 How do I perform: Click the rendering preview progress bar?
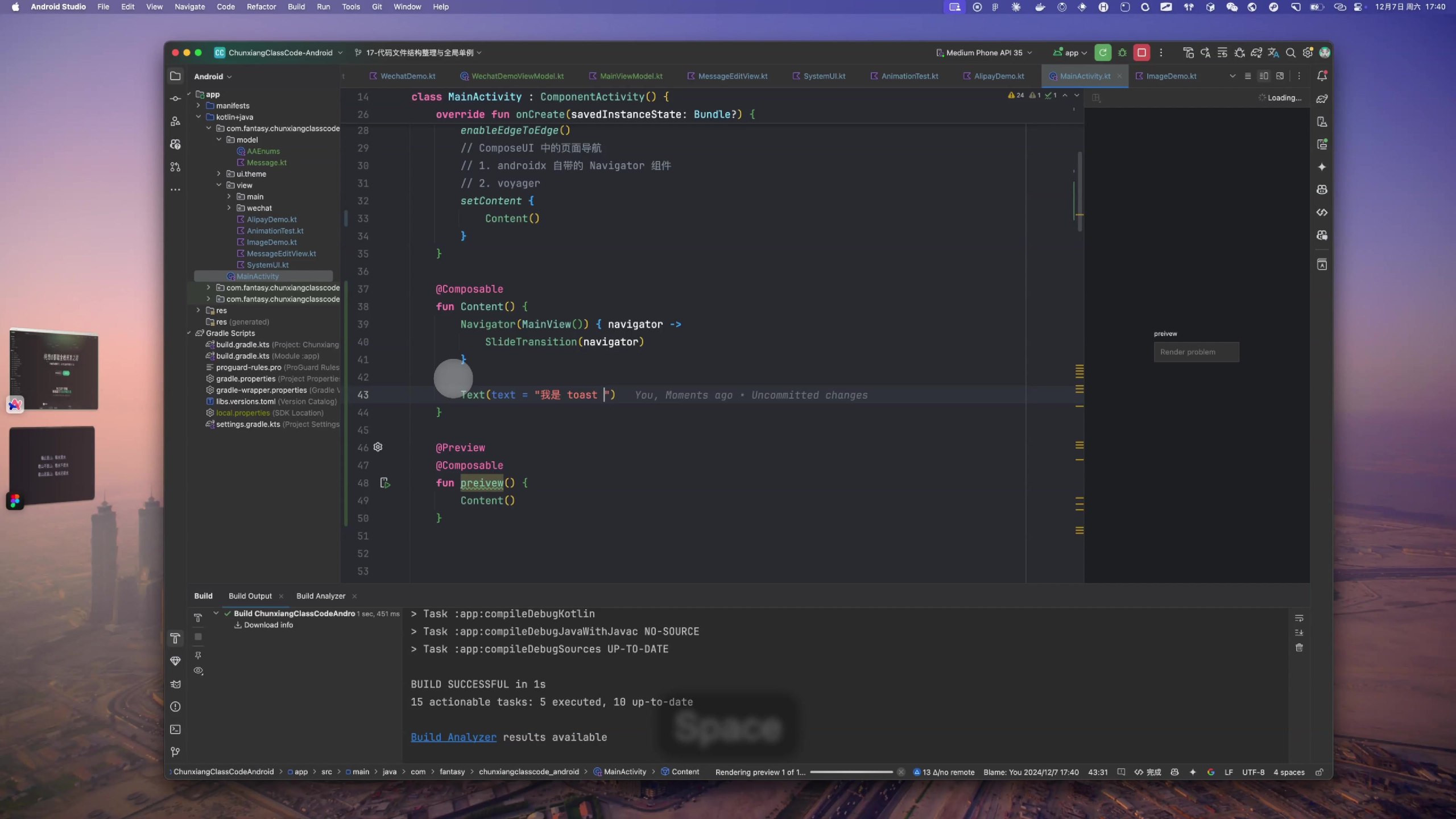(x=851, y=772)
